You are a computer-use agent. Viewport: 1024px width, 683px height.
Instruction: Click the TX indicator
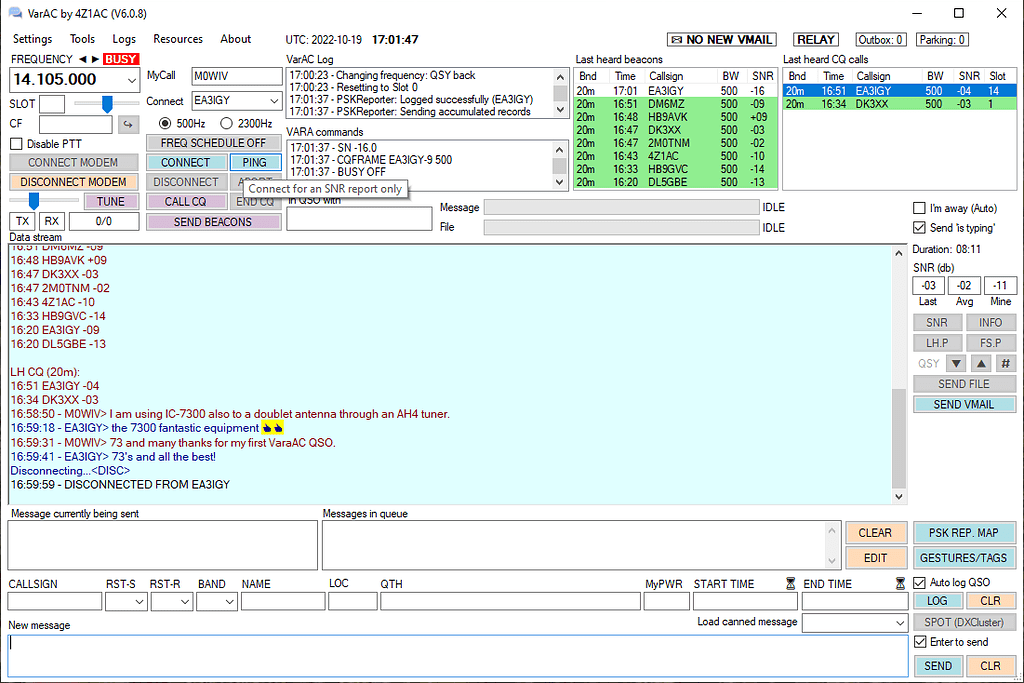[21, 220]
